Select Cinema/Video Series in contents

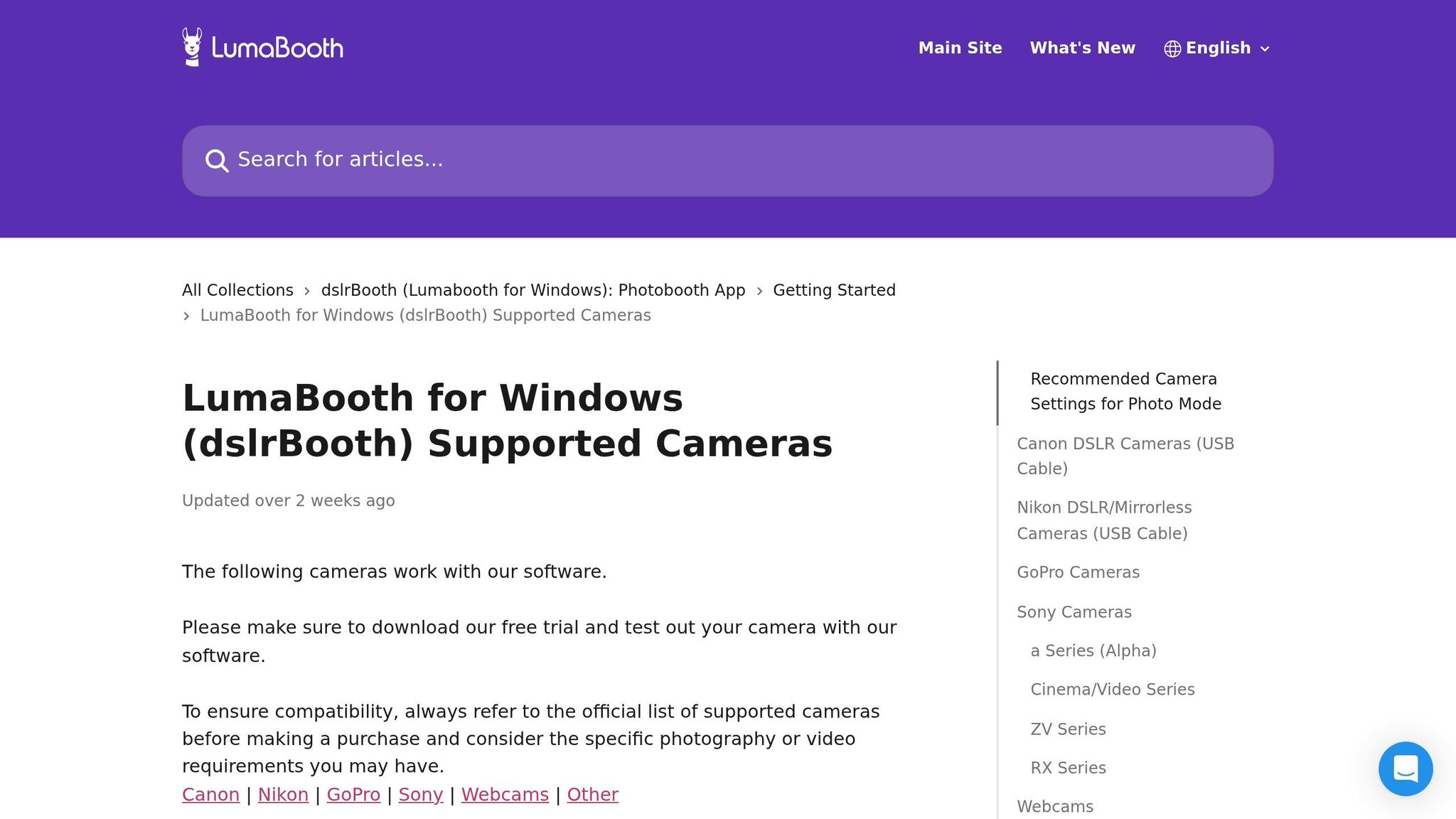tap(1113, 690)
